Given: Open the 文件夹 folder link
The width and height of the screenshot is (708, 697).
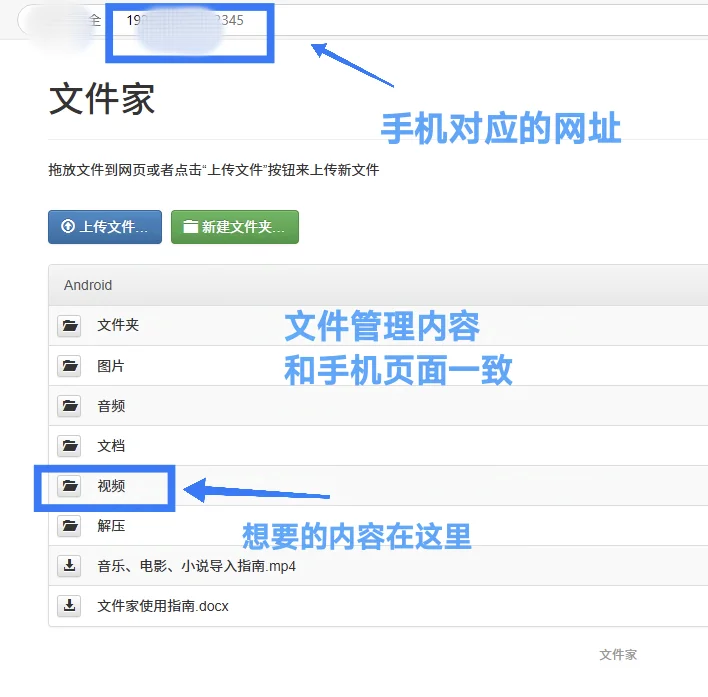Looking at the screenshot, I should pyautogui.click(x=118, y=325).
